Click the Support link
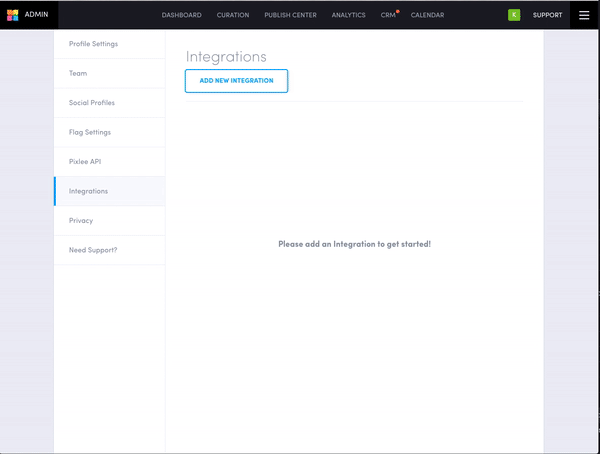 (x=547, y=15)
